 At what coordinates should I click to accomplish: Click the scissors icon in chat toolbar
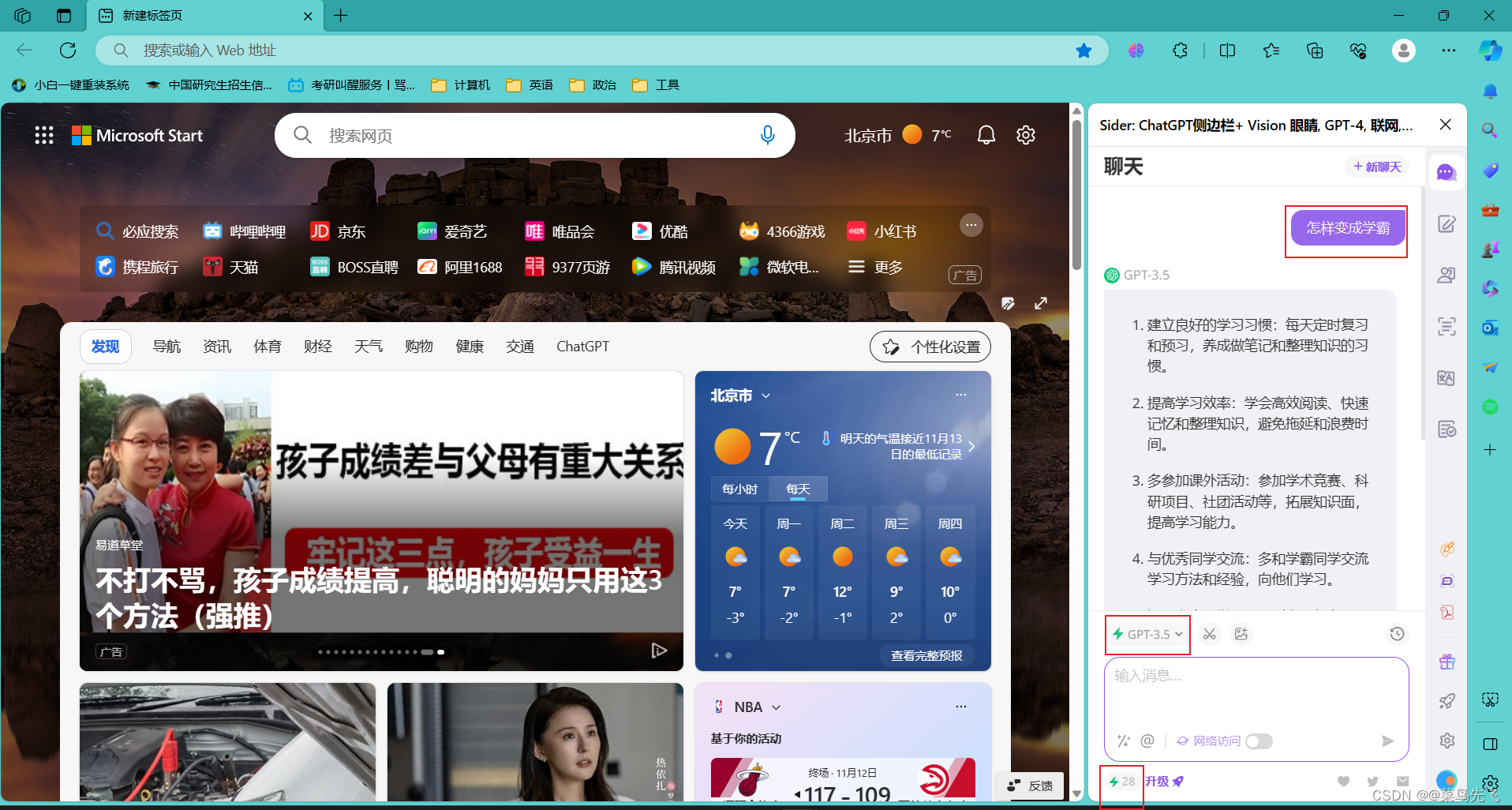pos(1209,634)
